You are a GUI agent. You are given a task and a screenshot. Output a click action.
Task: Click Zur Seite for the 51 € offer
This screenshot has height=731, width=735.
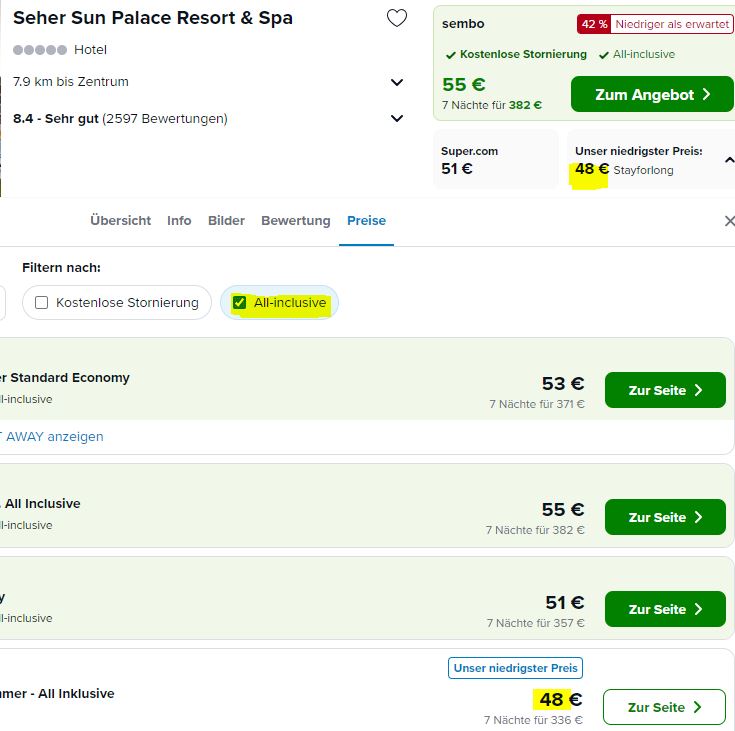[x=665, y=609]
